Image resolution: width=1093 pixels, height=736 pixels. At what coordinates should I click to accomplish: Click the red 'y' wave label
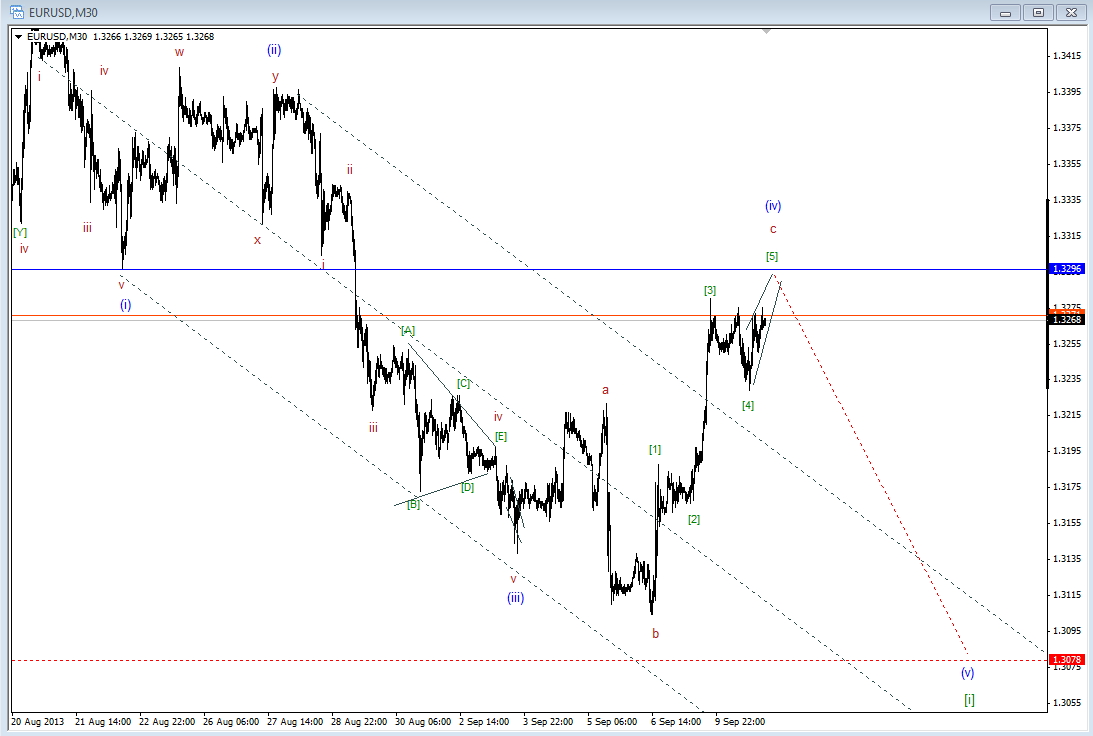(276, 77)
